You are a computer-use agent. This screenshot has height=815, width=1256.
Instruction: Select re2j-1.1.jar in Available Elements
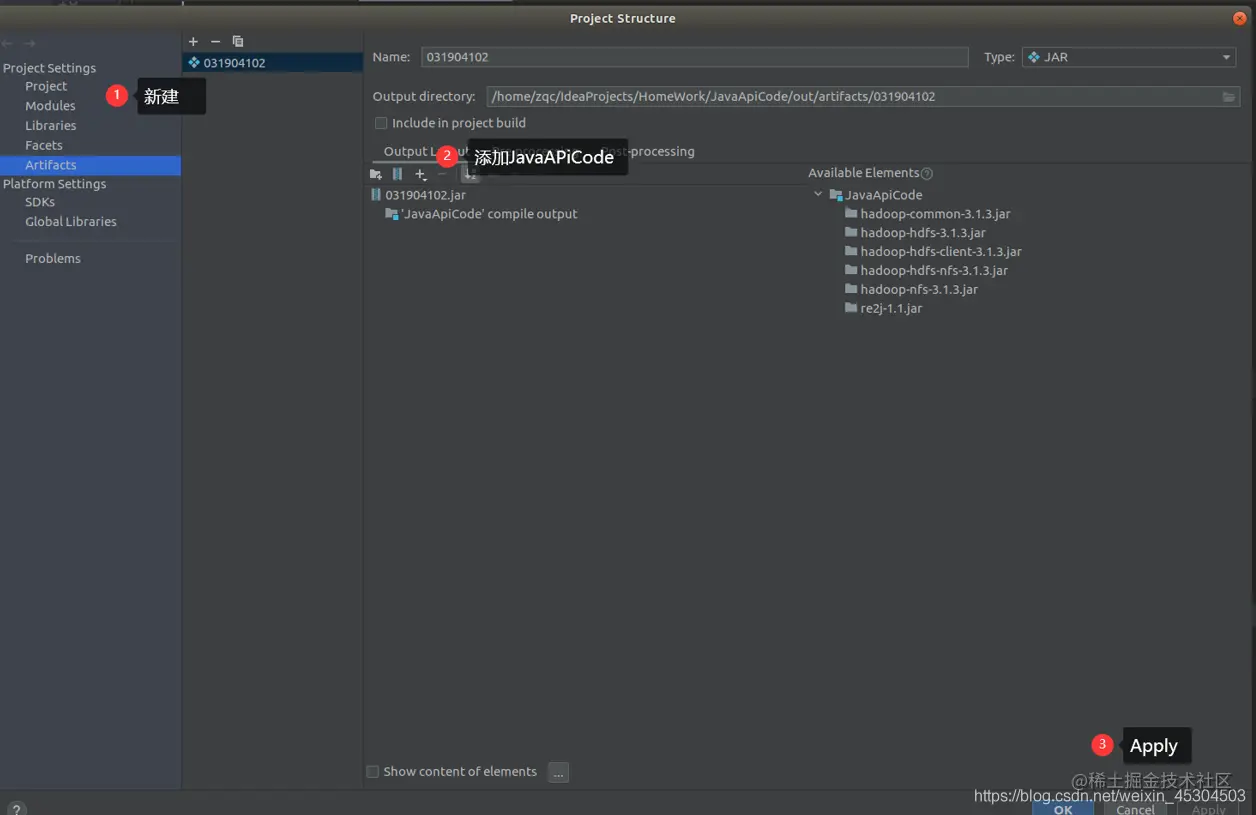click(x=891, y=309)
